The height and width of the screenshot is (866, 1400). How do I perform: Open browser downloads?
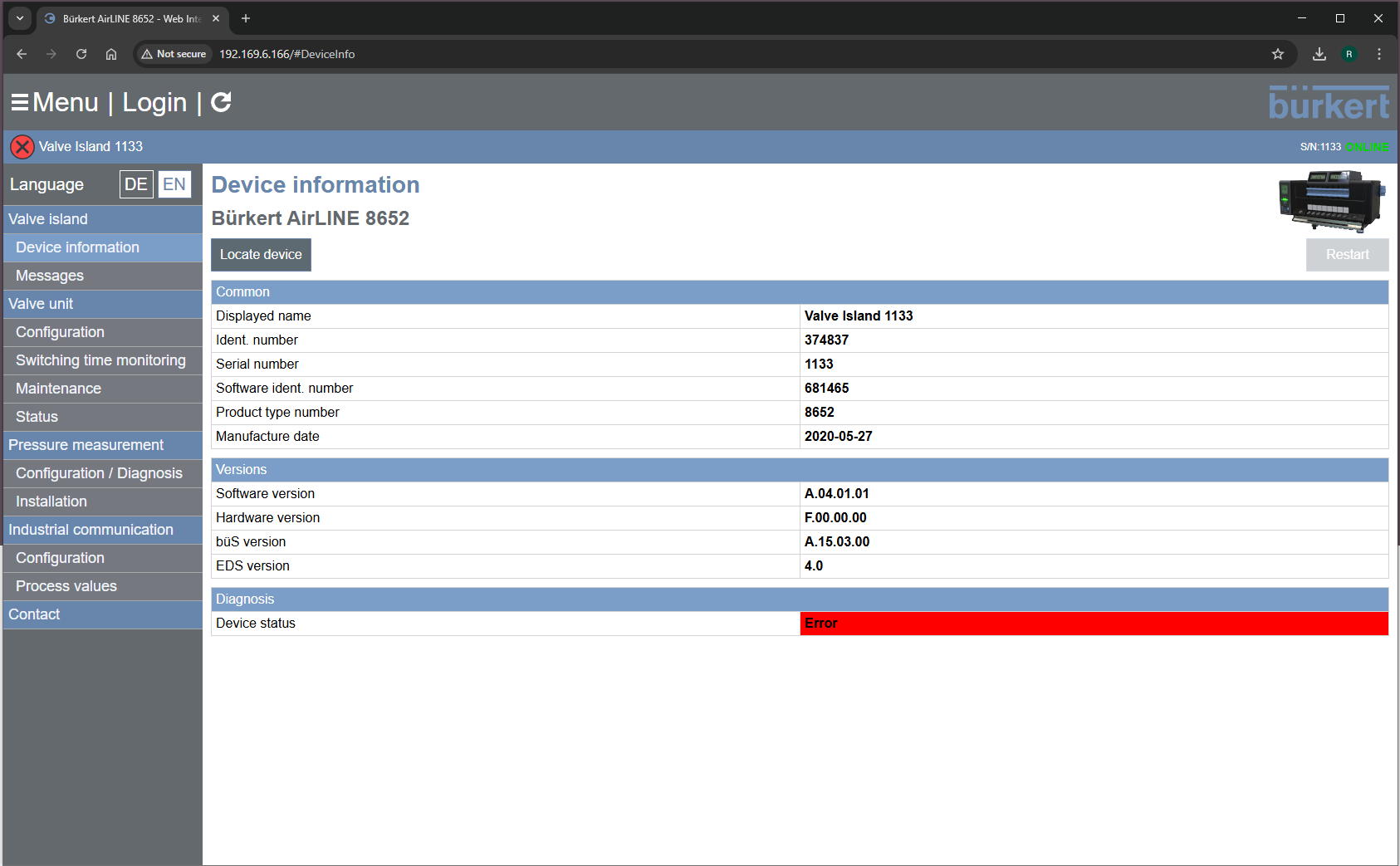[x=1319, y=54]
